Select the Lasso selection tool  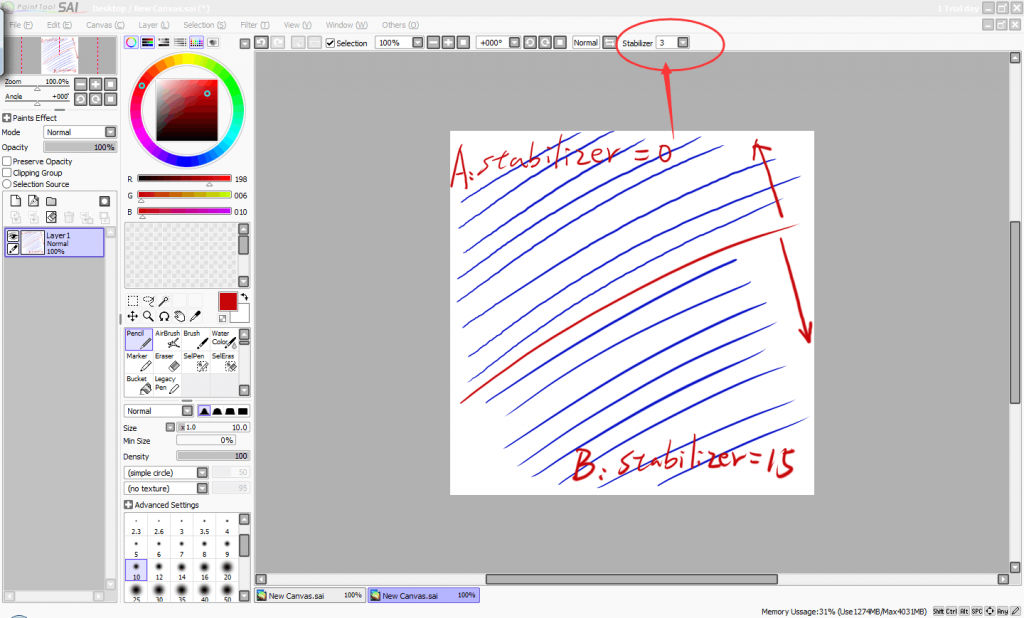(150, 300)
